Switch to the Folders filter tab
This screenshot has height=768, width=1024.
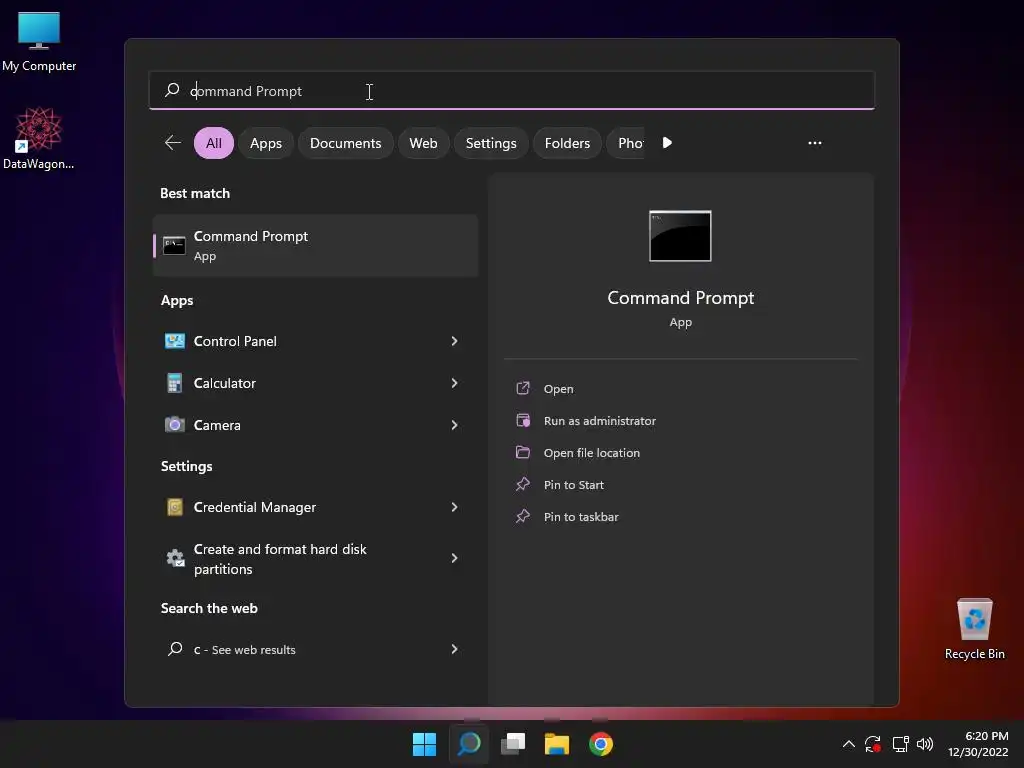[x=567, y=143]
